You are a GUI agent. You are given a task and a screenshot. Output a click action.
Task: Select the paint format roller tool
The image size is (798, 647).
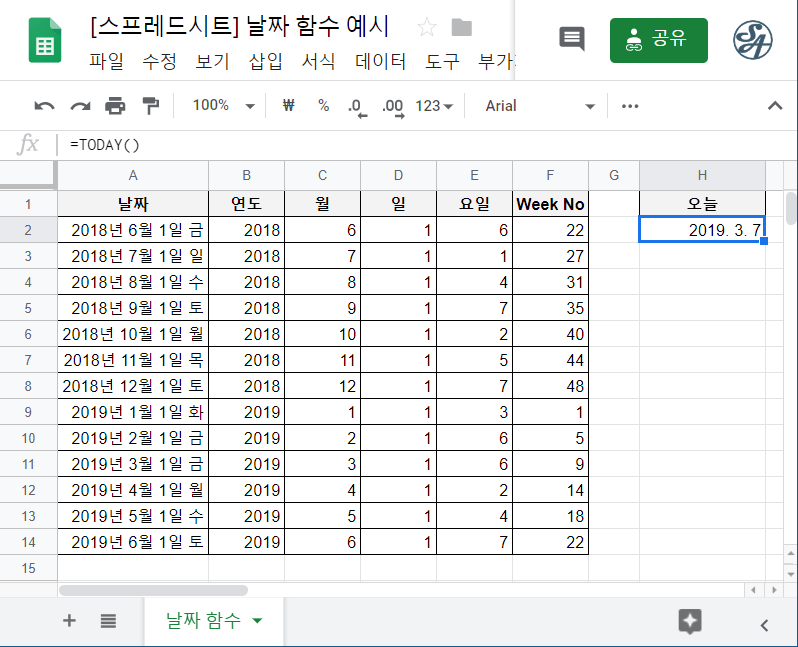pyautogui.click(x=151, y=106)
